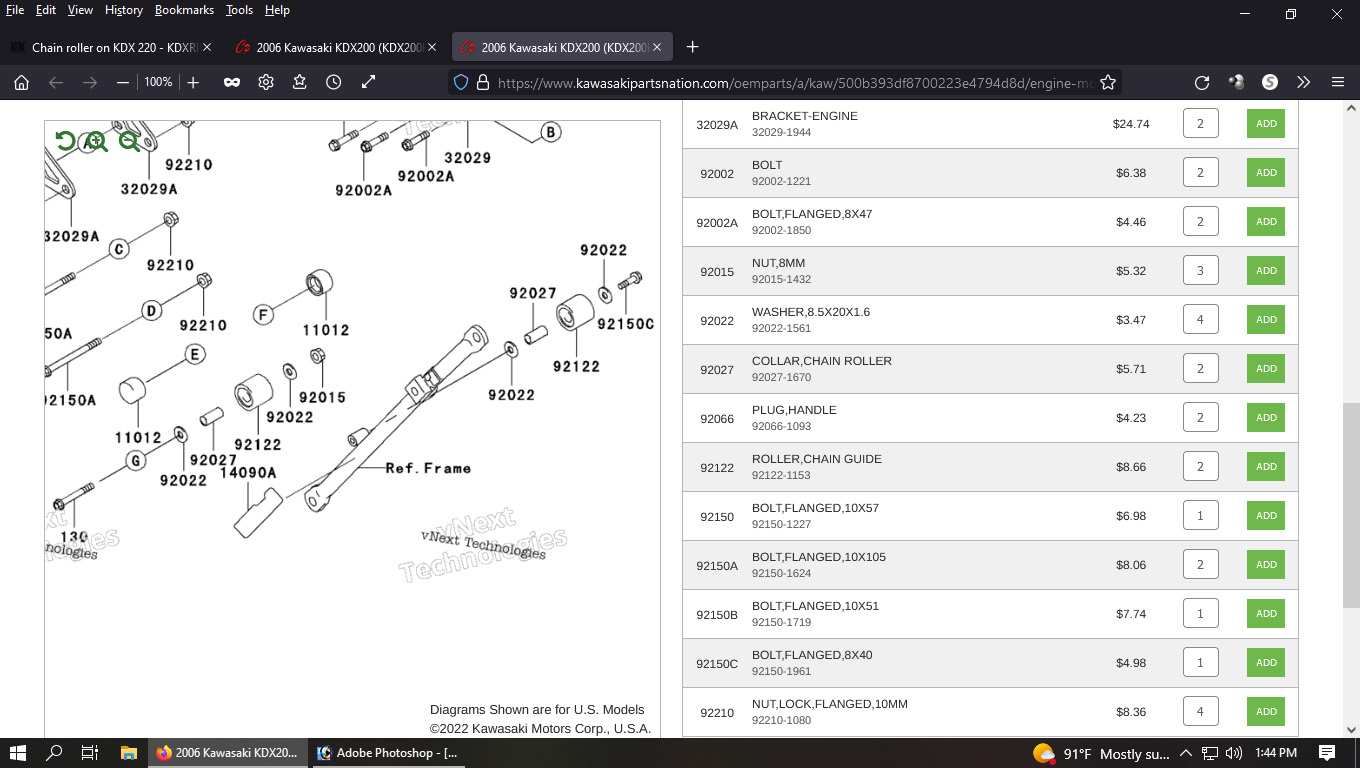1360x768 pixels.
Task: Open the File menu
Action: pyautogui.click(x=15, y=10)
